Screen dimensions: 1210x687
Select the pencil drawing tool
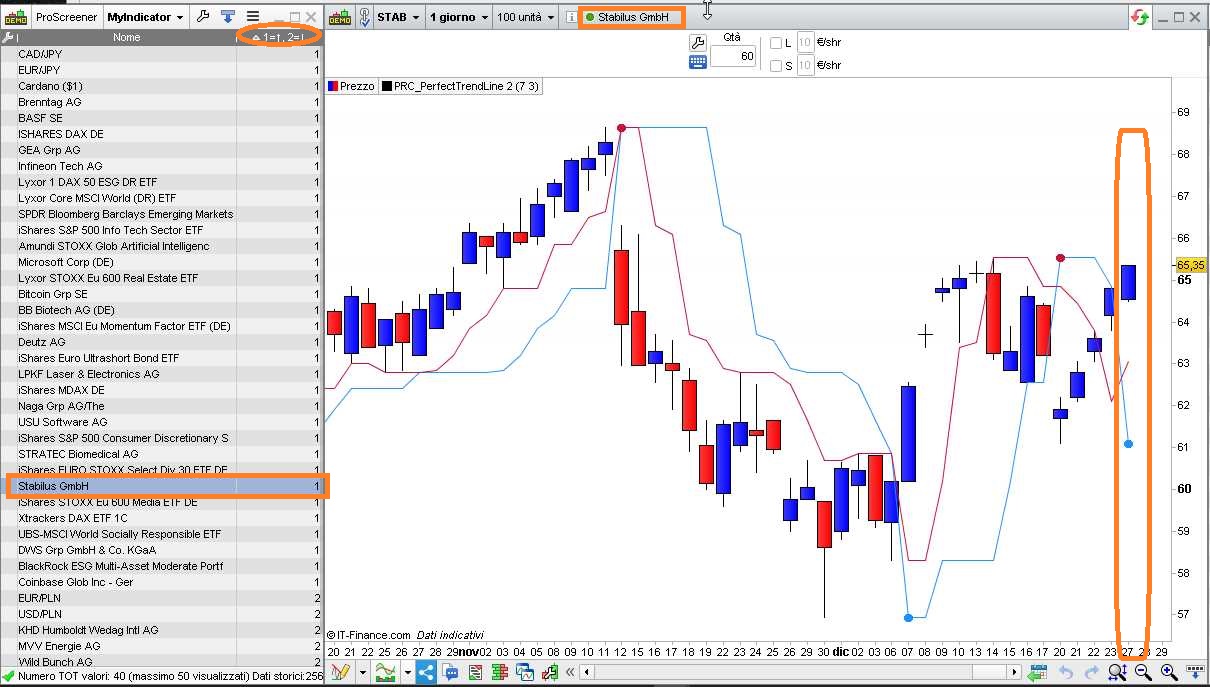pos(340,672)
